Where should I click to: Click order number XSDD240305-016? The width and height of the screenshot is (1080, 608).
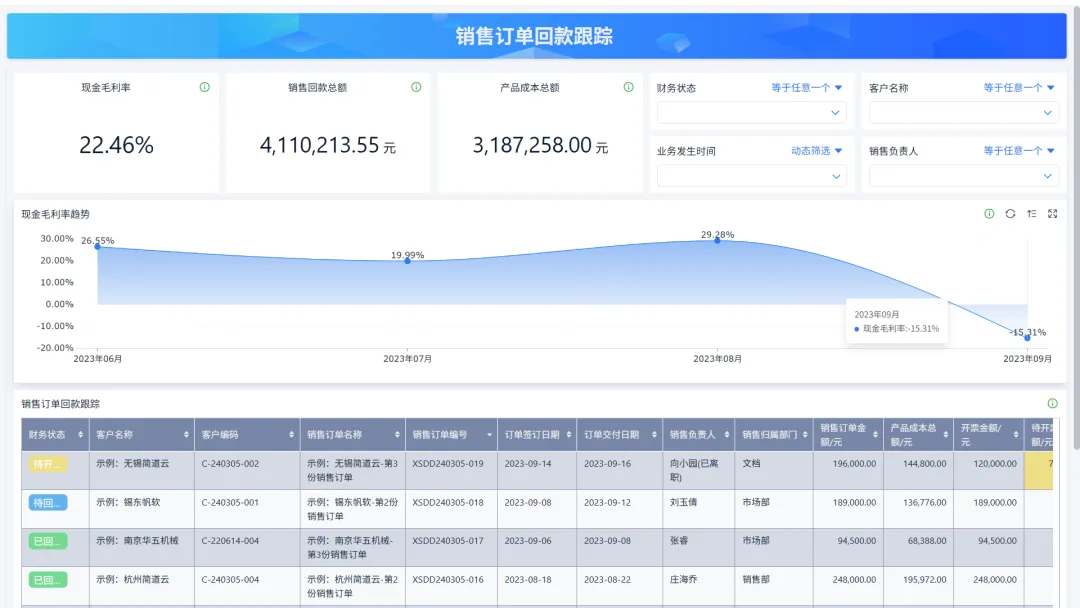pos(448,580)
